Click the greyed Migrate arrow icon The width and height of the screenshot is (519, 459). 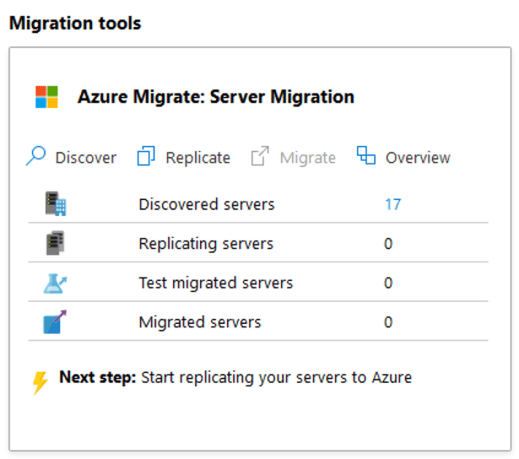[x=260, y=156]
